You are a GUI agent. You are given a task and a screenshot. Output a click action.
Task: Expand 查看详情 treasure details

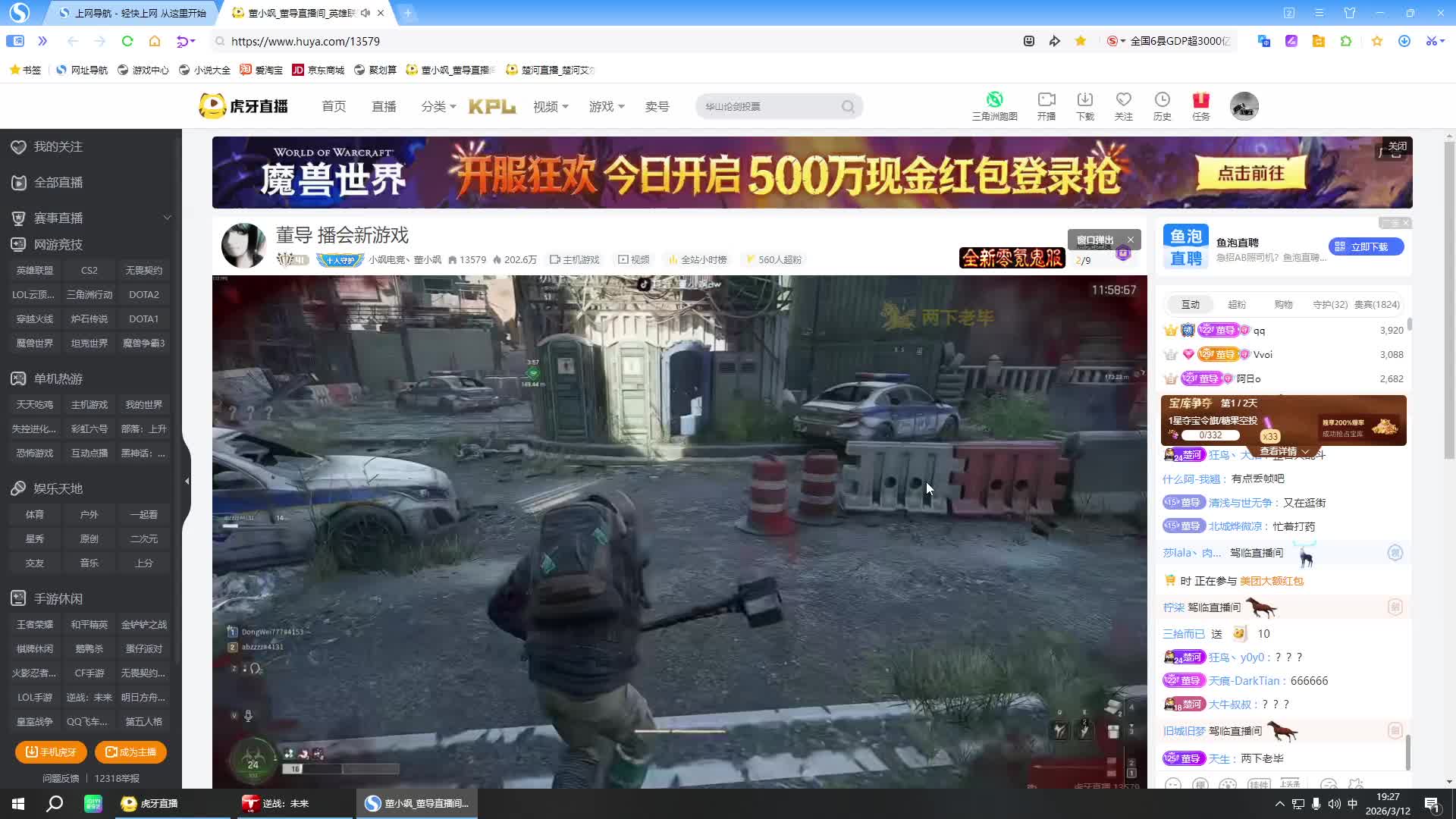[1284, 452]
